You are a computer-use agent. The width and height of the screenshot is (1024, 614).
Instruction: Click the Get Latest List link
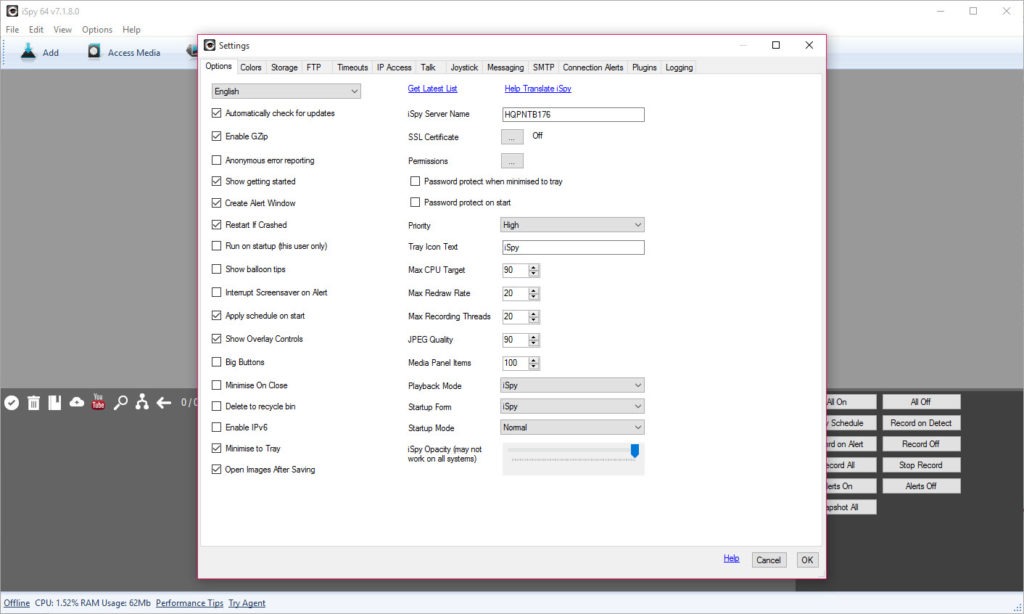click(x=432, y=89)
